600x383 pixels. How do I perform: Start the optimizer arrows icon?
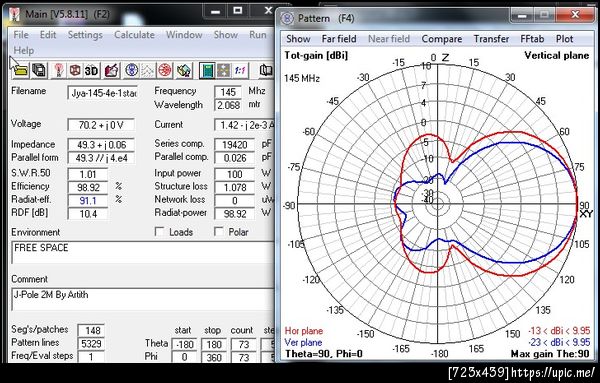click(x=223, y=70)
